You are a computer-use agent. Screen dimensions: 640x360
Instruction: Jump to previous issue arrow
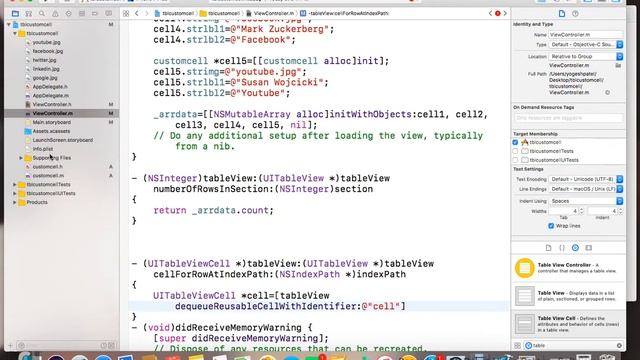(490, 13)
